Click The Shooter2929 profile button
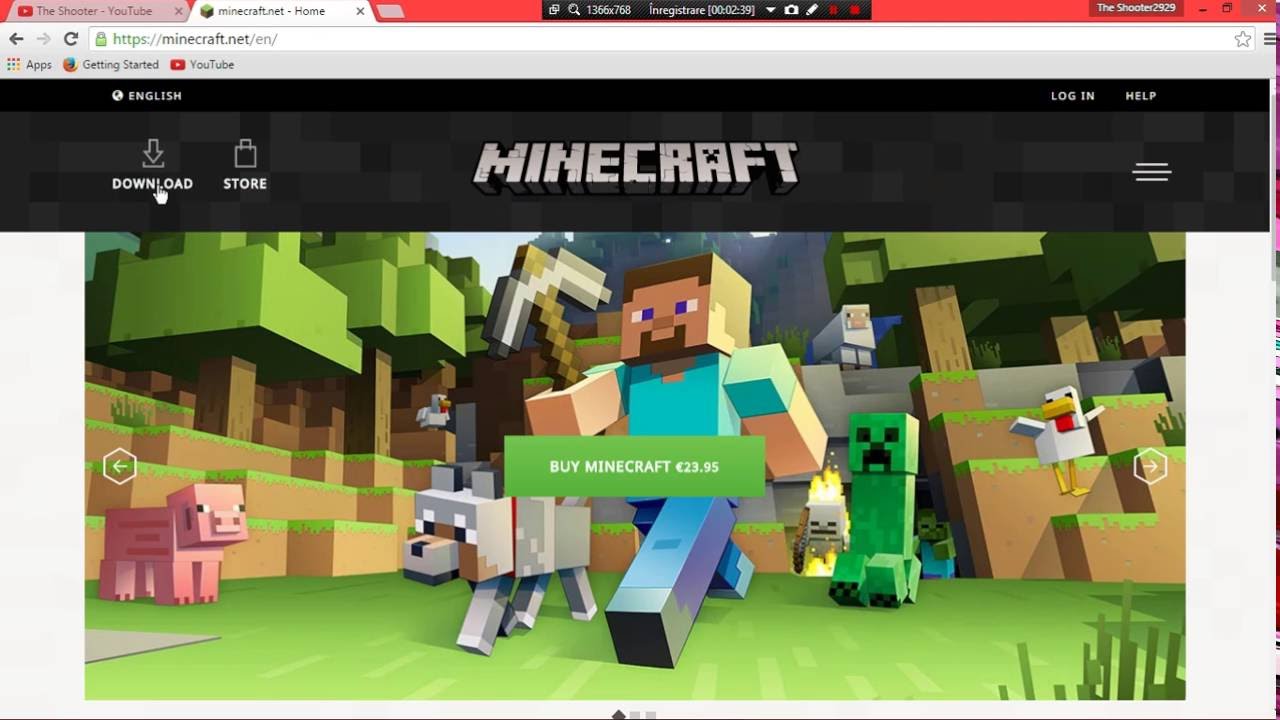 click(1138, 8)
